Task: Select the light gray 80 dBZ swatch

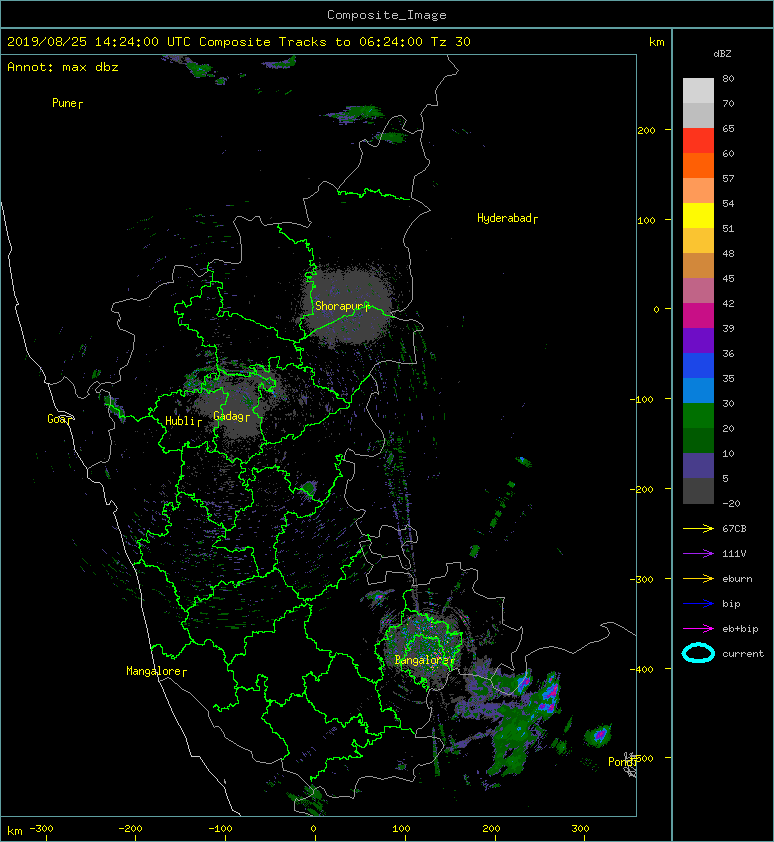Action: (698, 91)
